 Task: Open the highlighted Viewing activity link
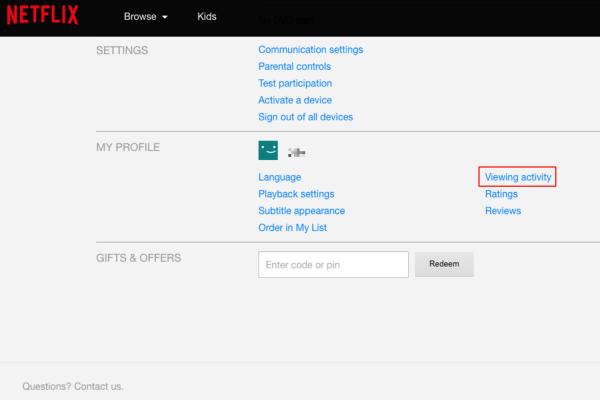point(517,177)
